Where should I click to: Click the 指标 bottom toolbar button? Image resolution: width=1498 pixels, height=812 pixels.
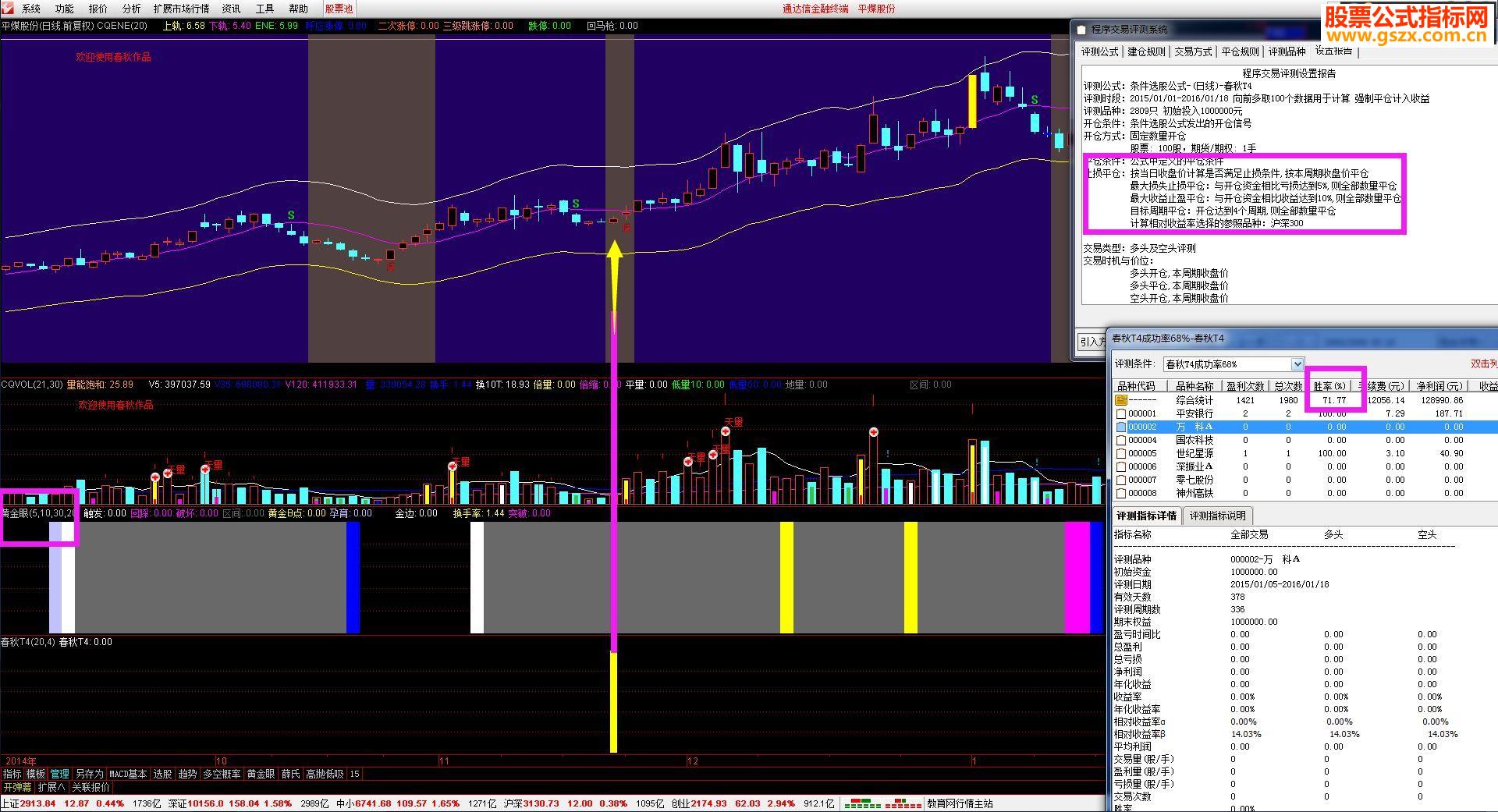click(x=12, y=774)
